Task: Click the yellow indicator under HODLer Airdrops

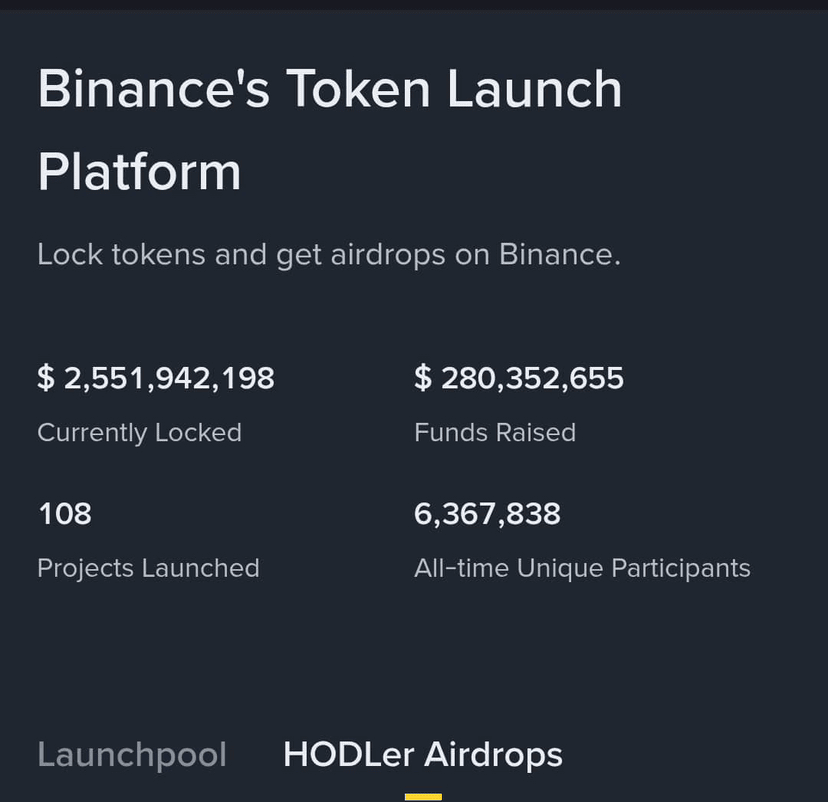Action: tap(424, 797)
